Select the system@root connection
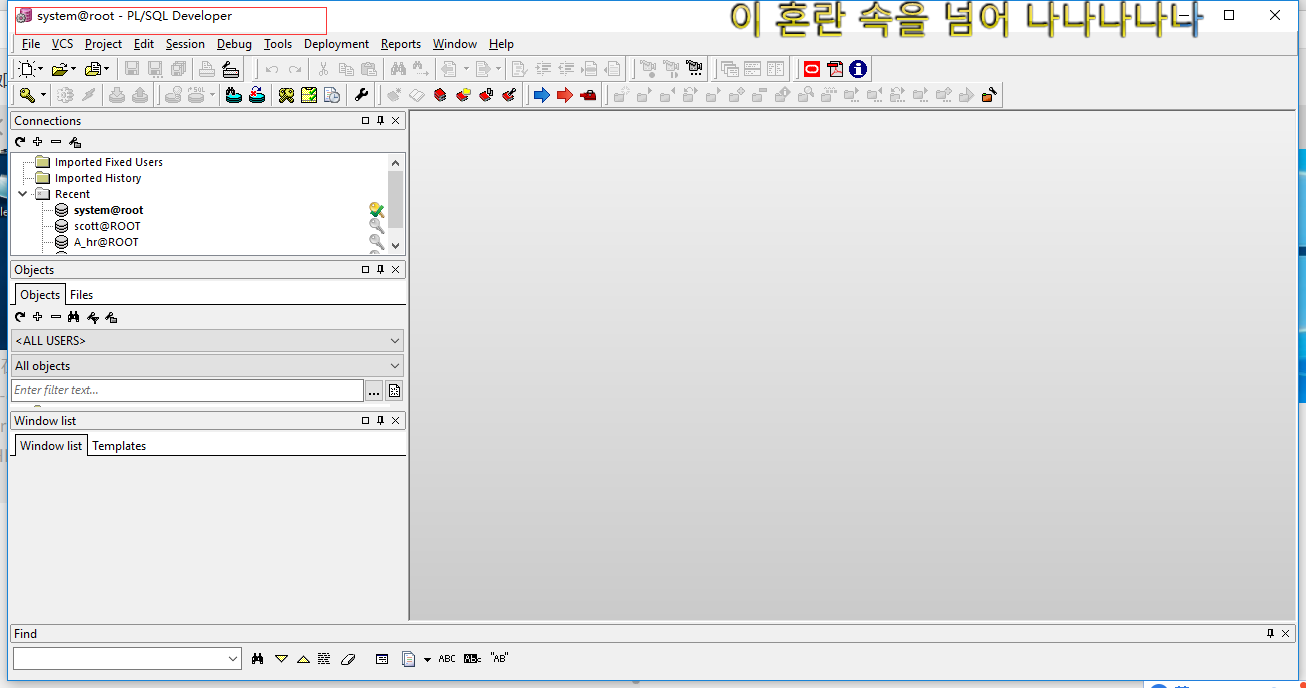This screenshot has height=688, width=1306. [108, 210]
